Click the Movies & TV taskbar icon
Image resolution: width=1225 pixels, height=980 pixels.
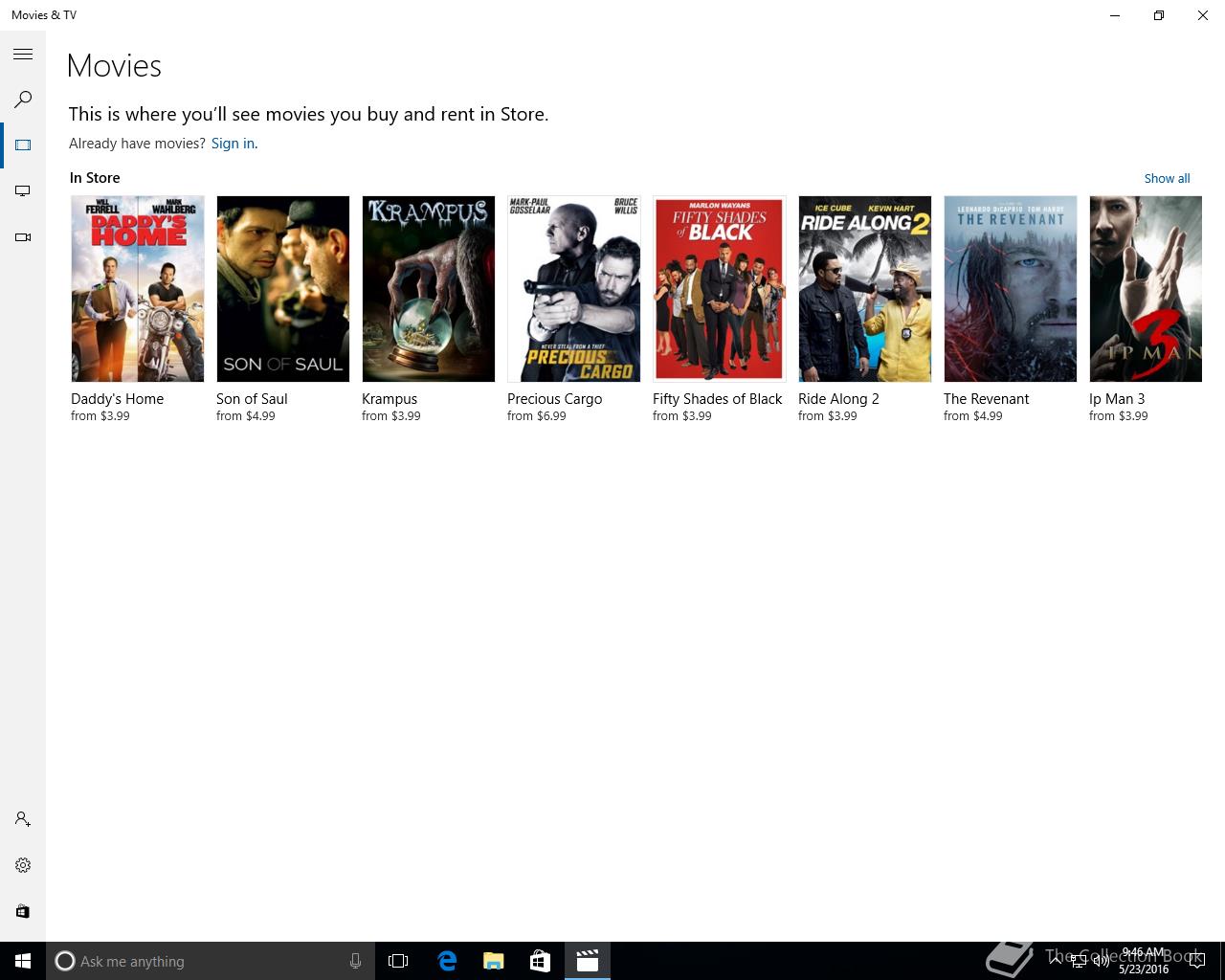click(x=588, y=961)
